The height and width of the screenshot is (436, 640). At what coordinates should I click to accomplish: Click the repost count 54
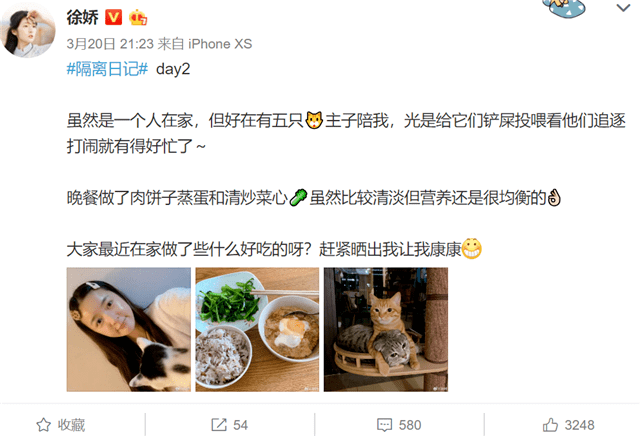pyautogui.click(x=240, y=425)
